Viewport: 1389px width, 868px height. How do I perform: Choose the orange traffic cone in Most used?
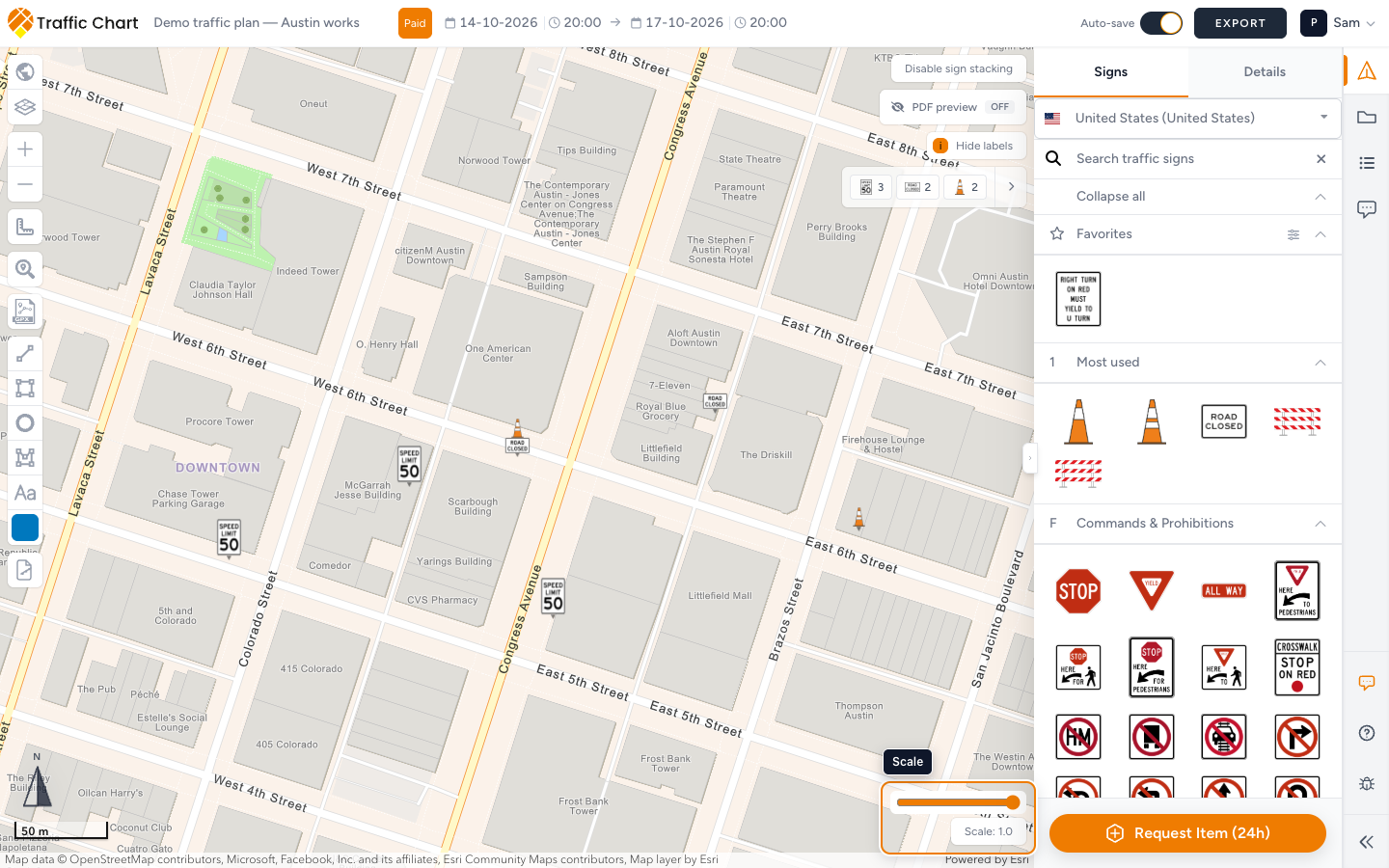[1079, 421]
